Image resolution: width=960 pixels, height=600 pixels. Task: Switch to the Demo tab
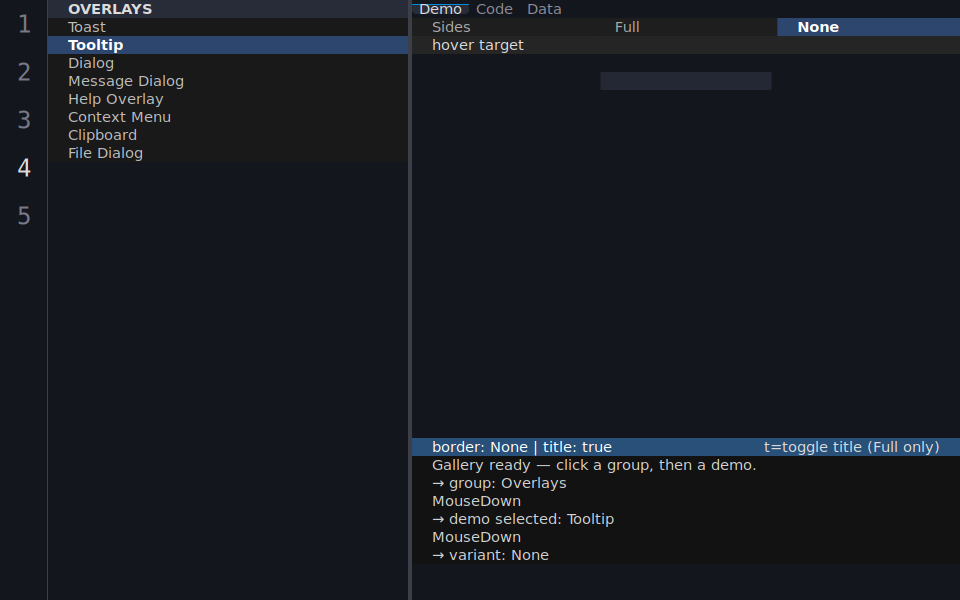440,9
